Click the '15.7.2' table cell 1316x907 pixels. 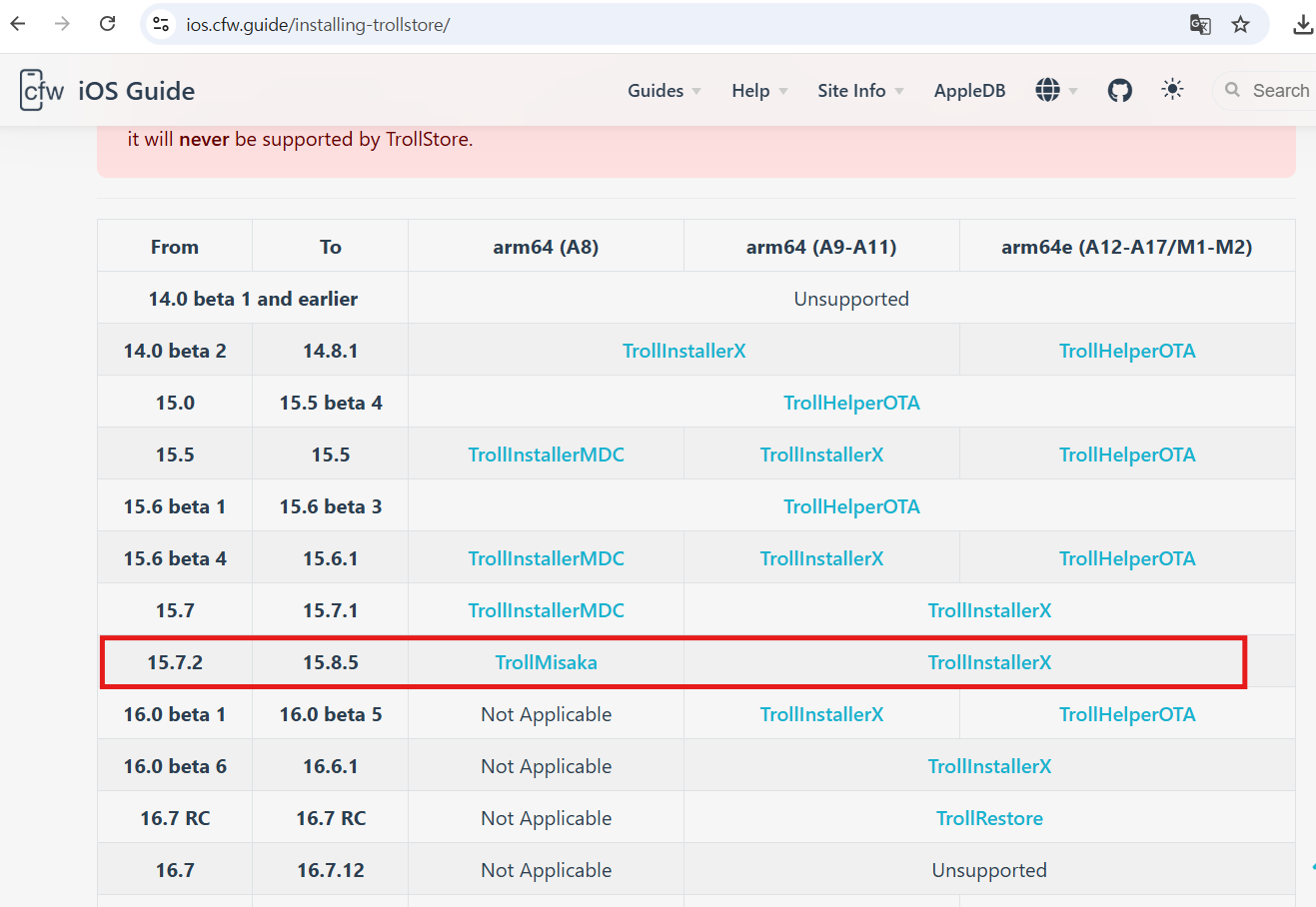175,662
